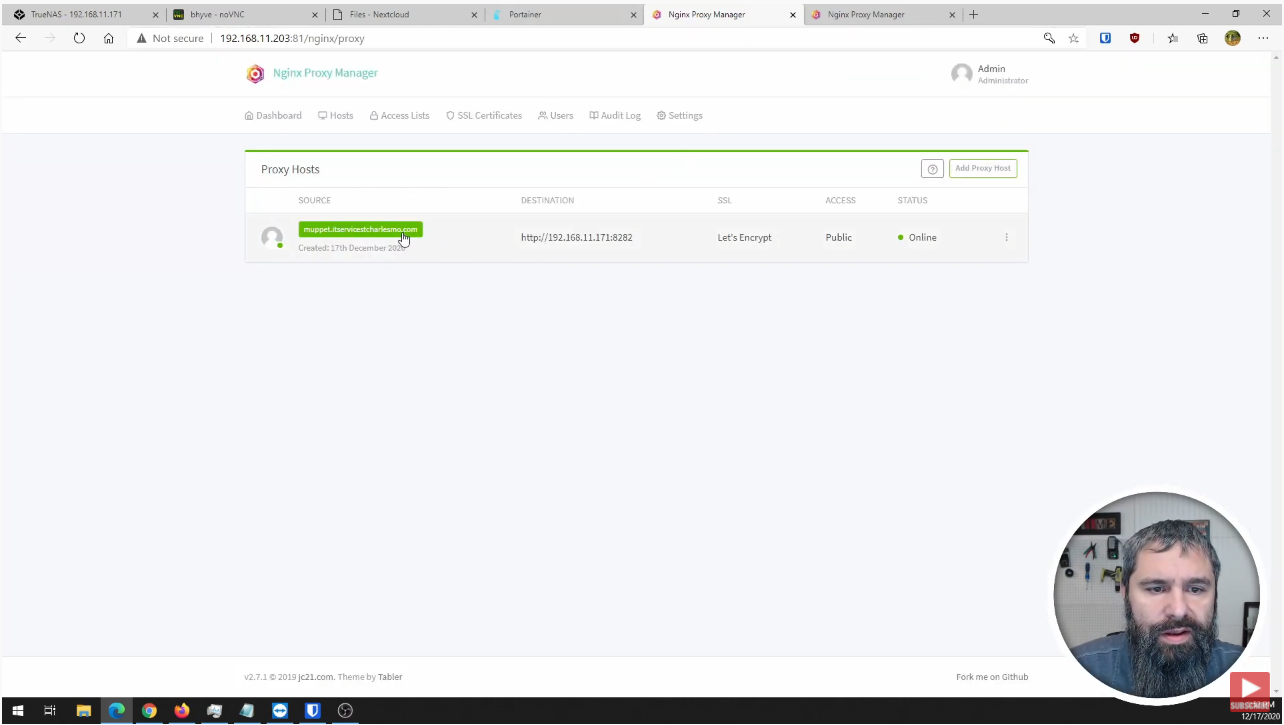The image size is (1284, 725).
Task: Click the Public access cell
Action: point(839,238)
